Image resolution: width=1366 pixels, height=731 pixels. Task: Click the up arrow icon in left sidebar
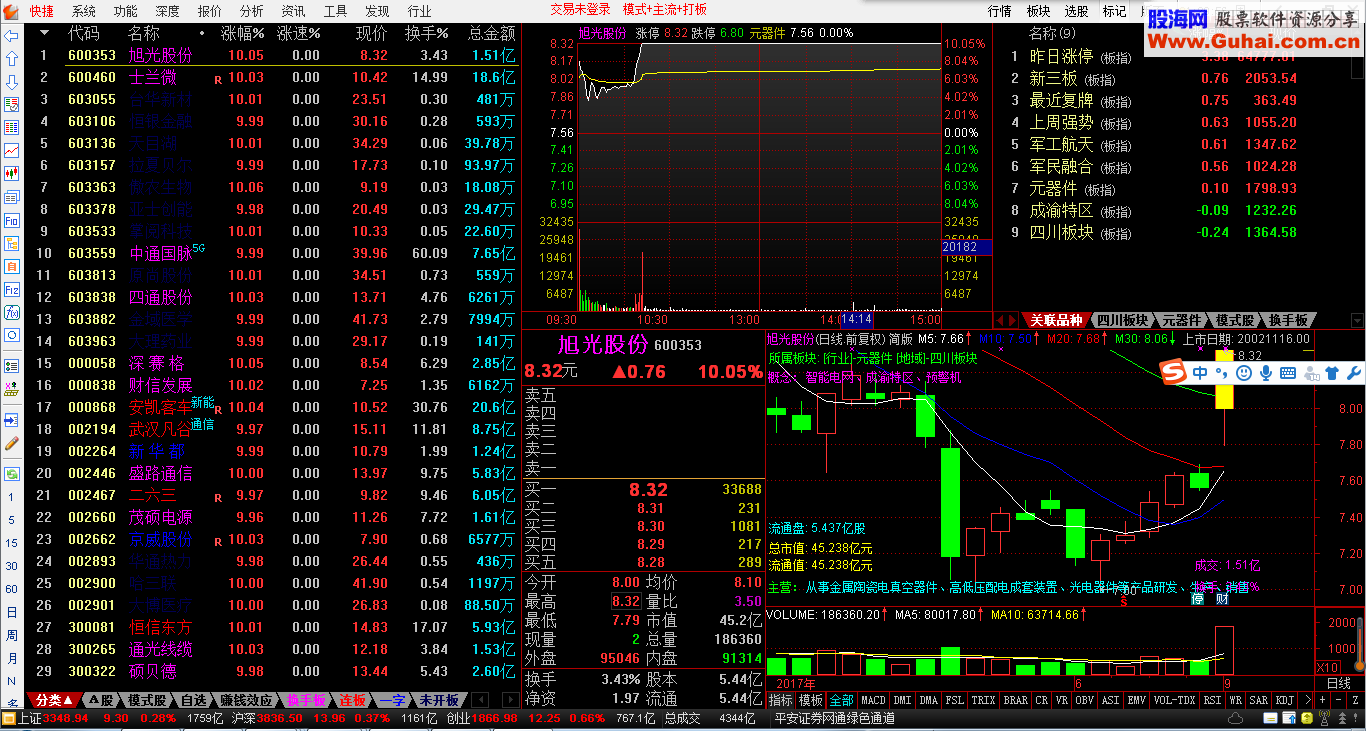11,58
